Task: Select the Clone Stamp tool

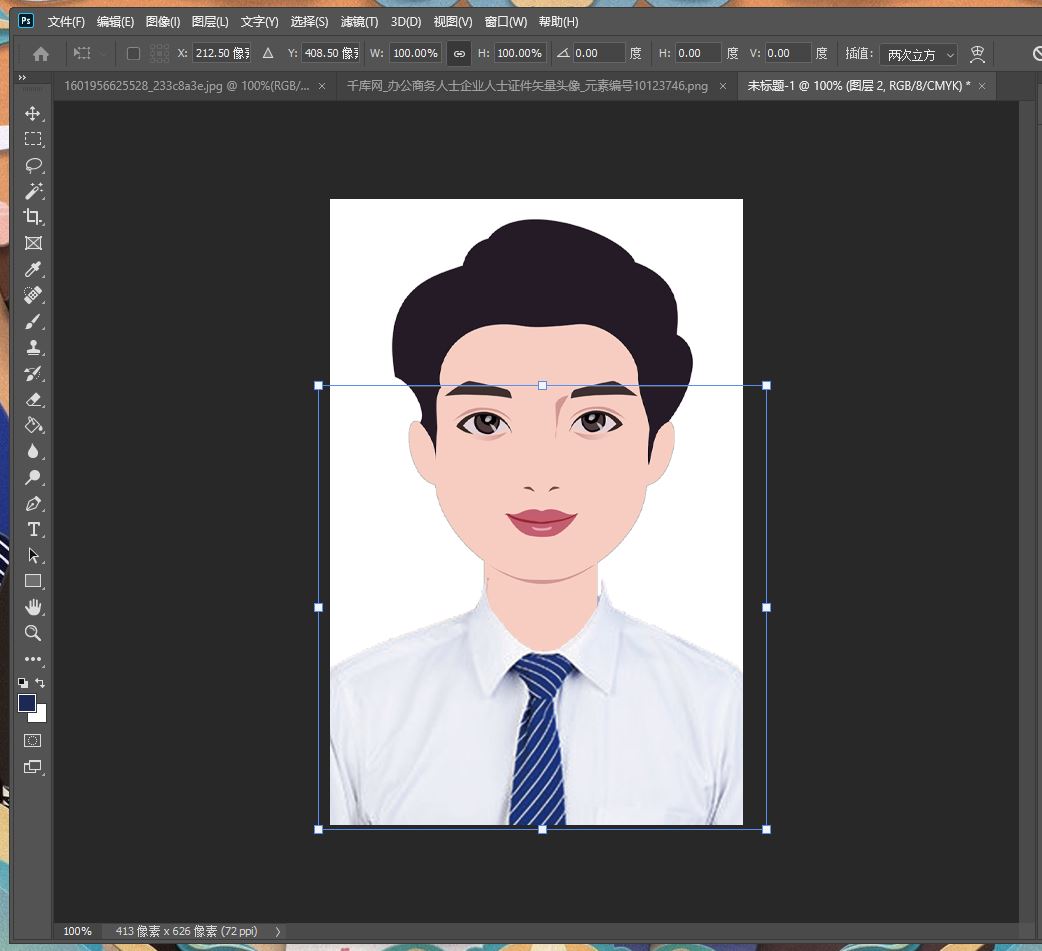Action: tap(33, 348)
